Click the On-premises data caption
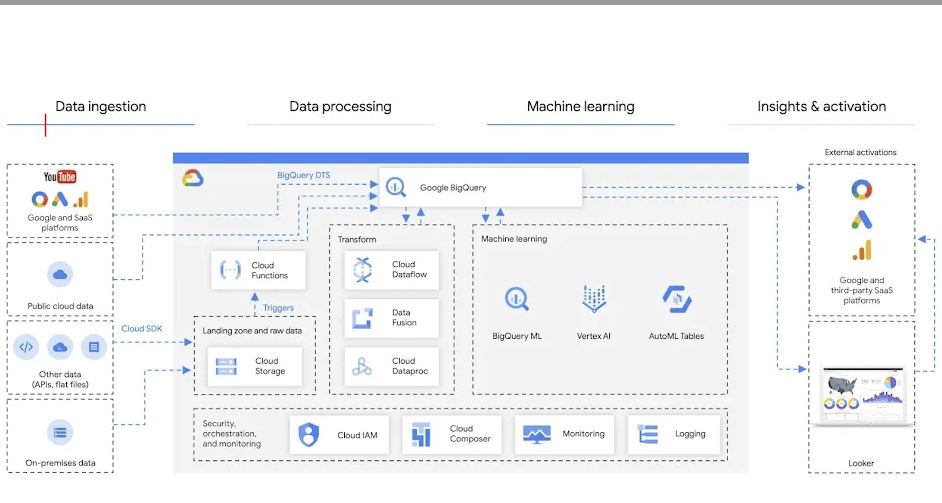 (x=60, y=463)
